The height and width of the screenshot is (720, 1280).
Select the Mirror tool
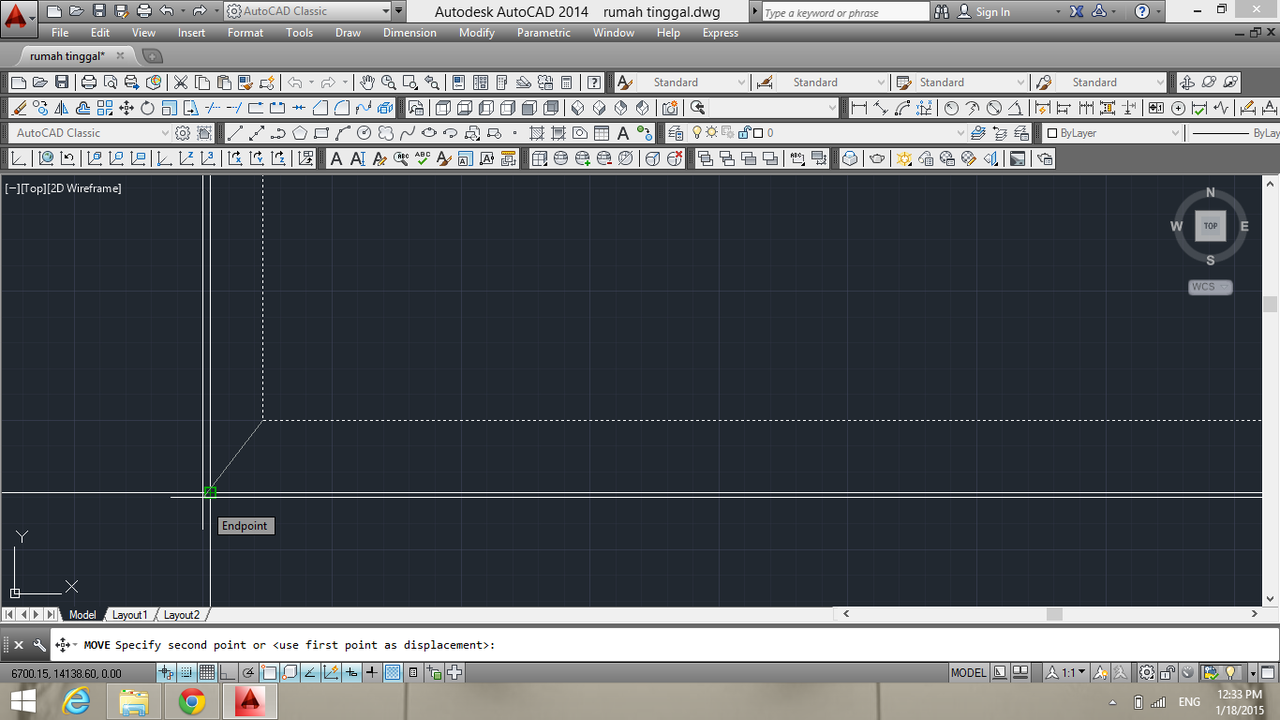pos(61,108)
